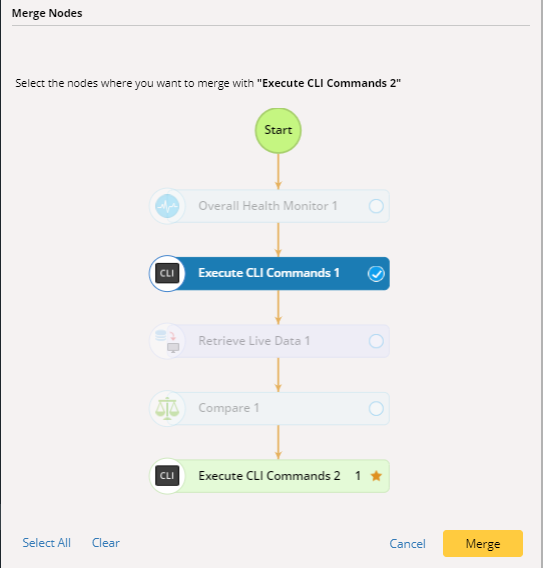Click the yellow Merge button
The image size is (543, 568).
(x=483, y=543)
